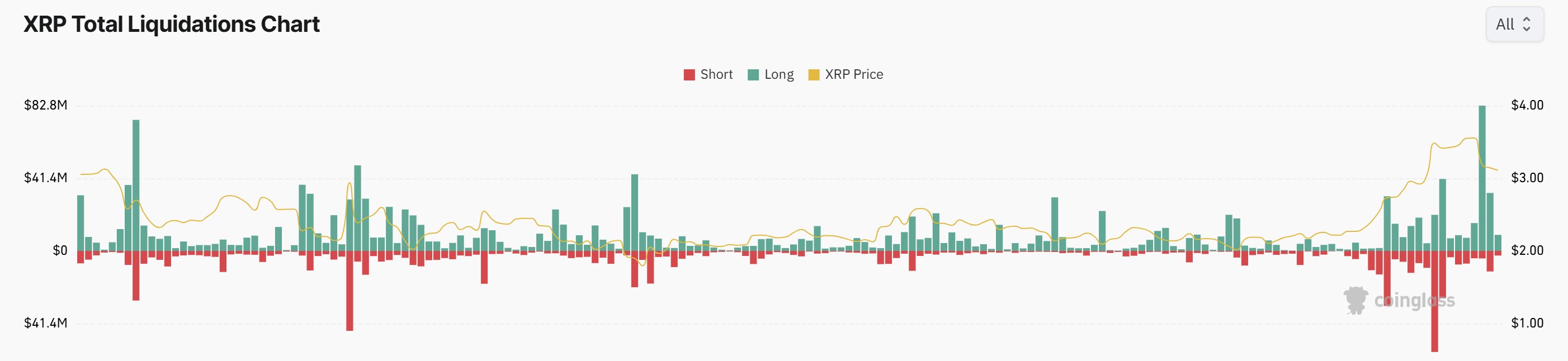Screen dimensions: 1568x361
Task: Open the All time range dropdown
Action: [1514, 25]
